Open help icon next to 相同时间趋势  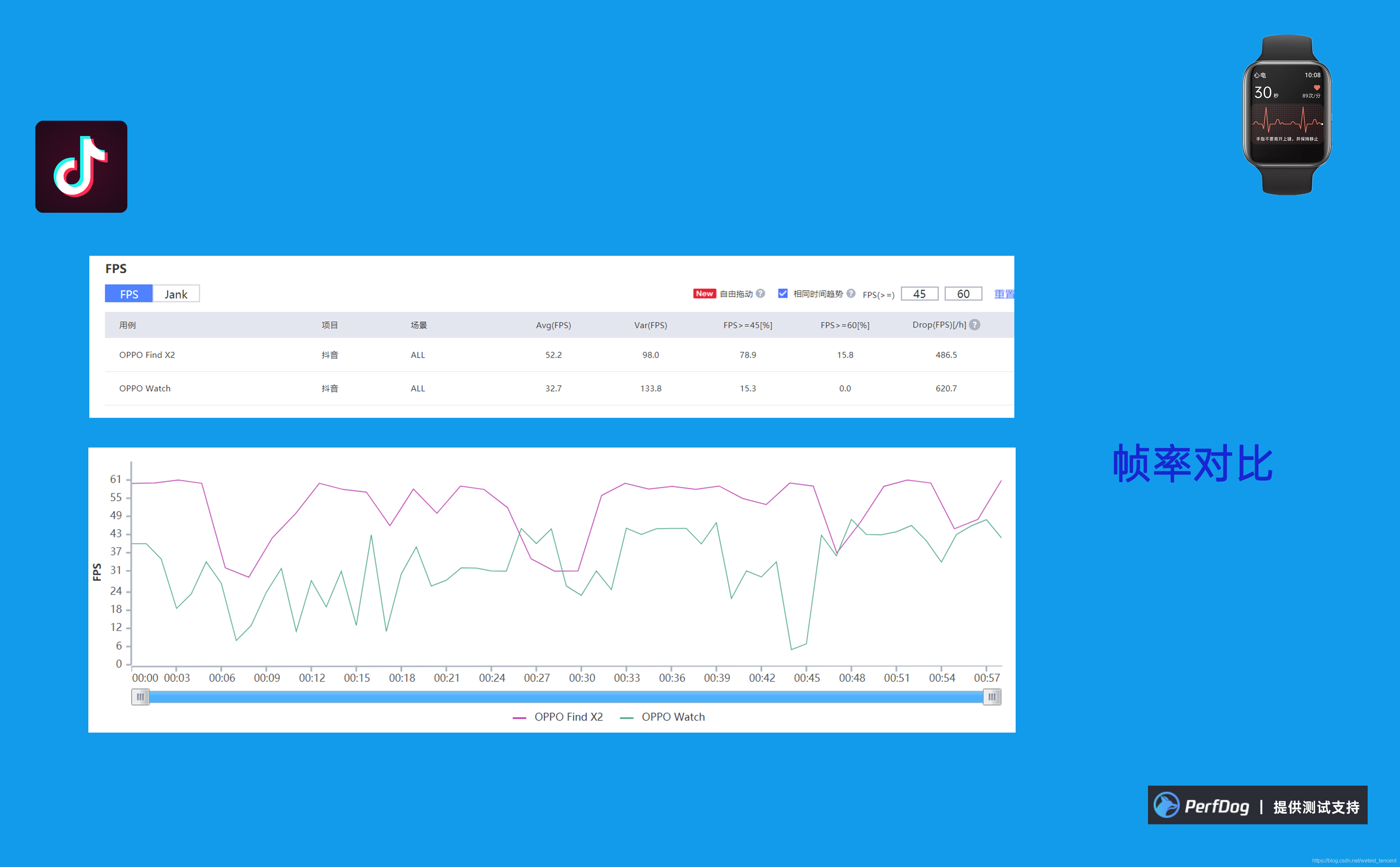(x=851, y=293)
